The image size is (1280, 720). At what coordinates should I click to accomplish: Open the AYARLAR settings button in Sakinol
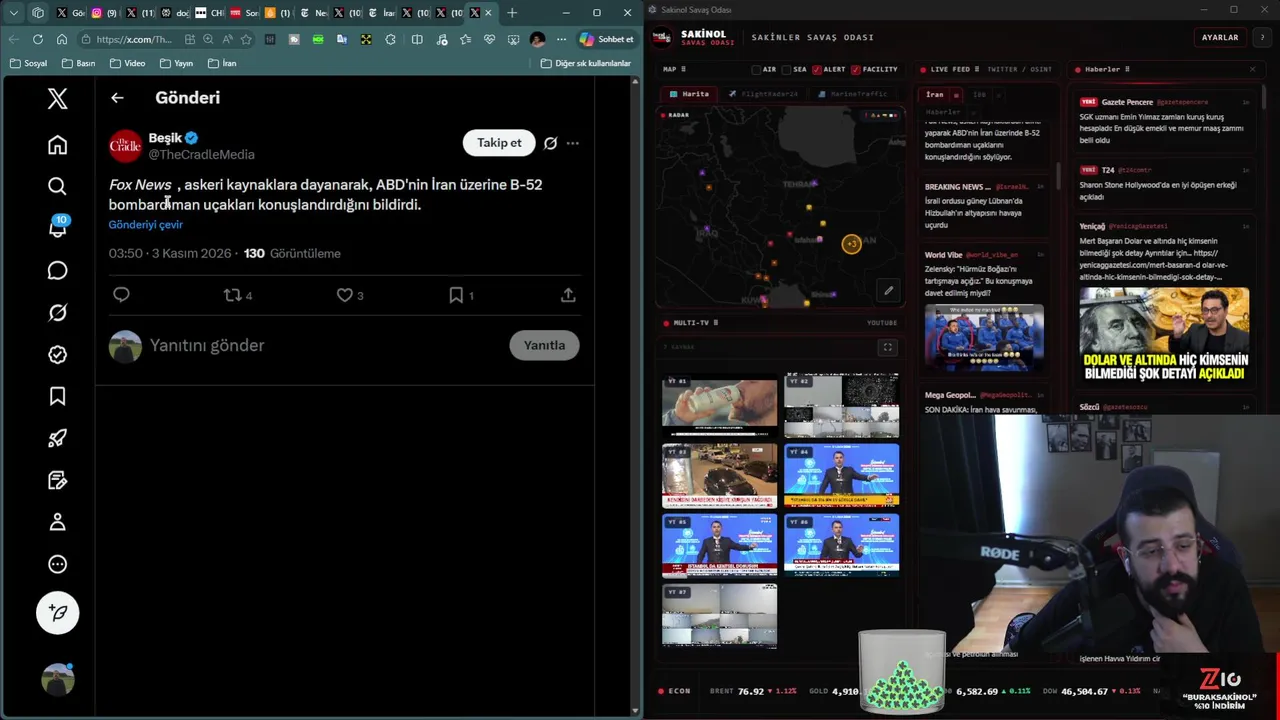[x=1220, y=37]
